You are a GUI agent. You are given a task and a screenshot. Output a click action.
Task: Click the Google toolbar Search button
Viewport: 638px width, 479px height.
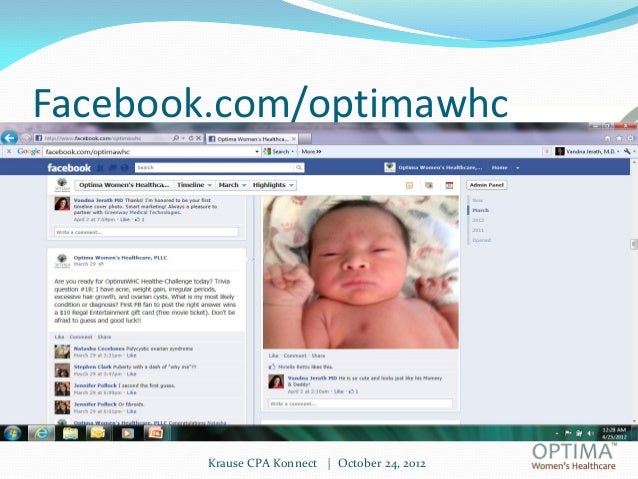point(279,151)
